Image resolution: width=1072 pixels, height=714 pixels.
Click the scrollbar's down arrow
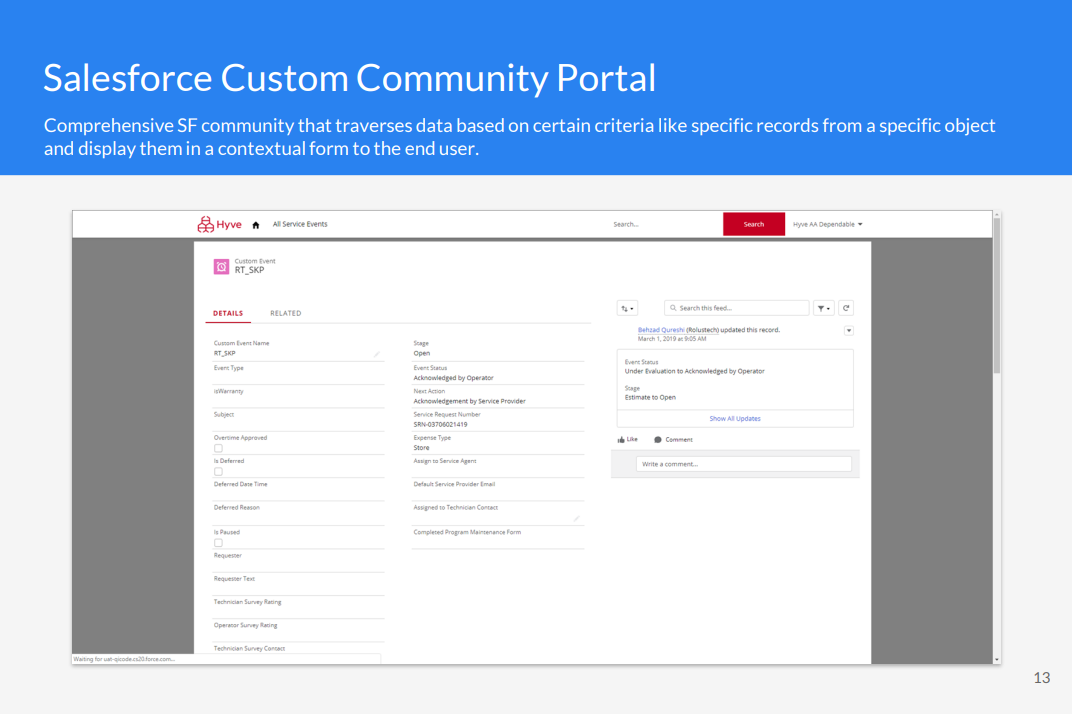click(997, 659)
